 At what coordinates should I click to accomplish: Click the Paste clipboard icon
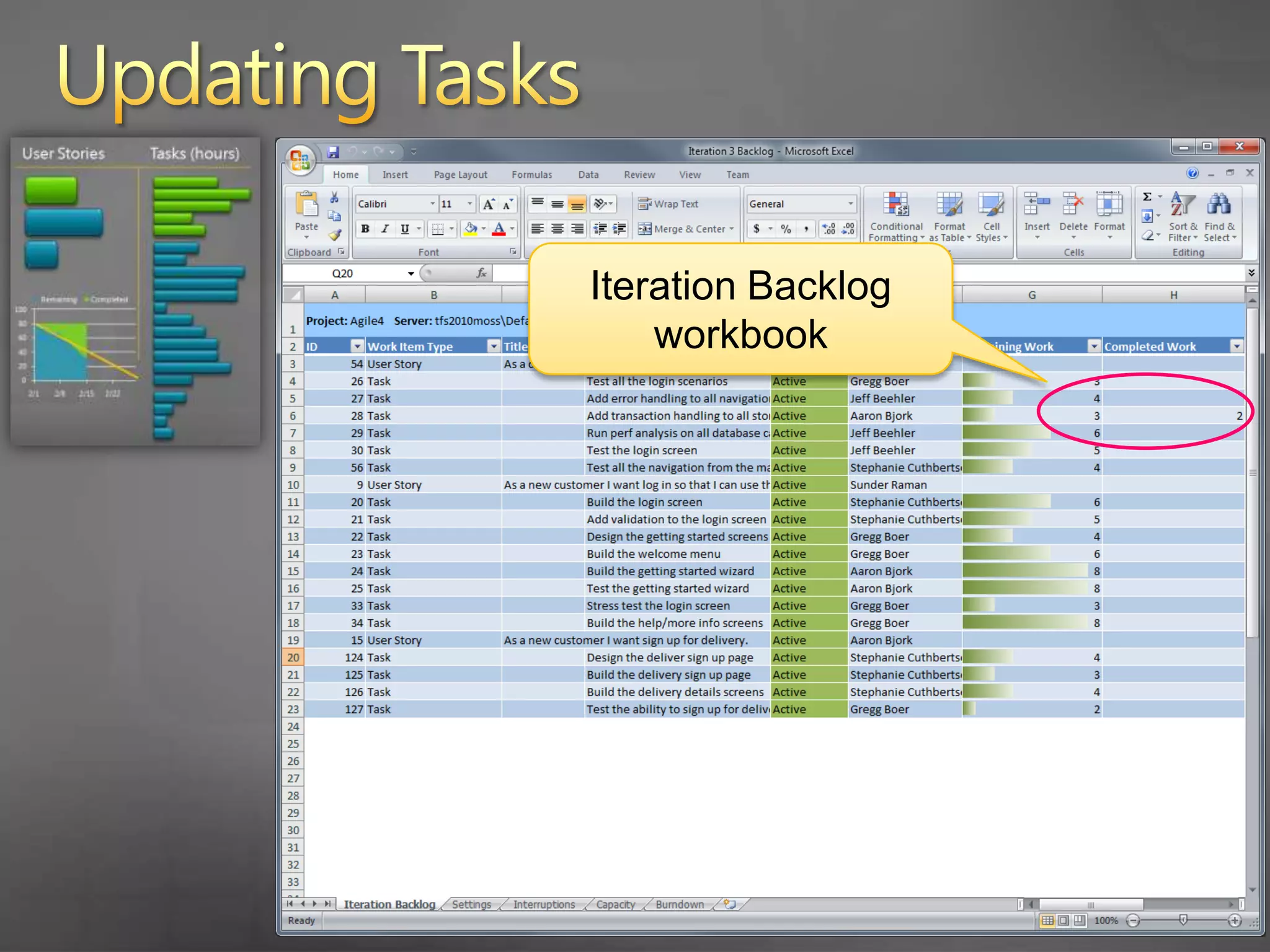coord(306,205)
